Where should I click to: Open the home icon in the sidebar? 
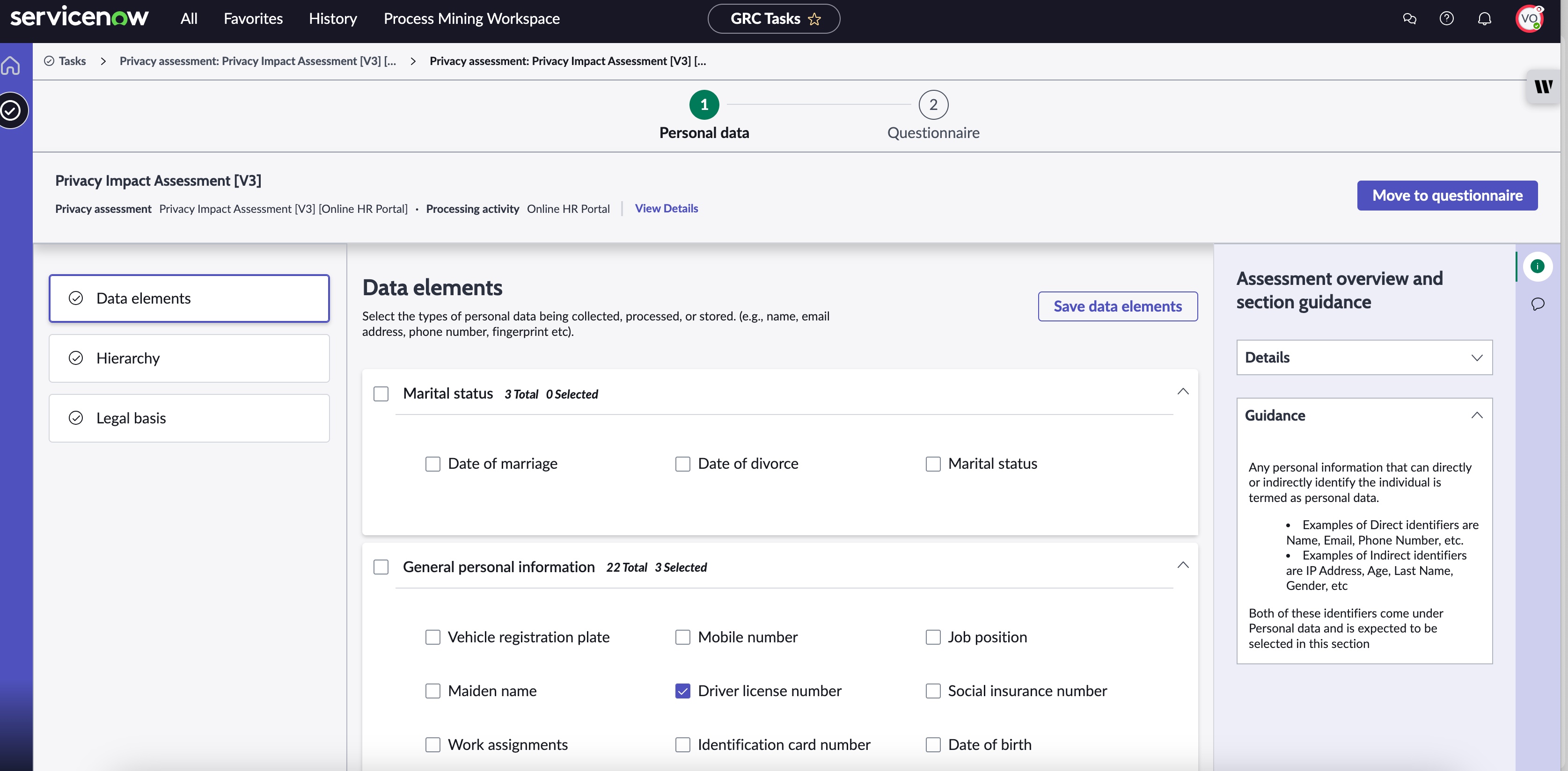click(11, 65)
